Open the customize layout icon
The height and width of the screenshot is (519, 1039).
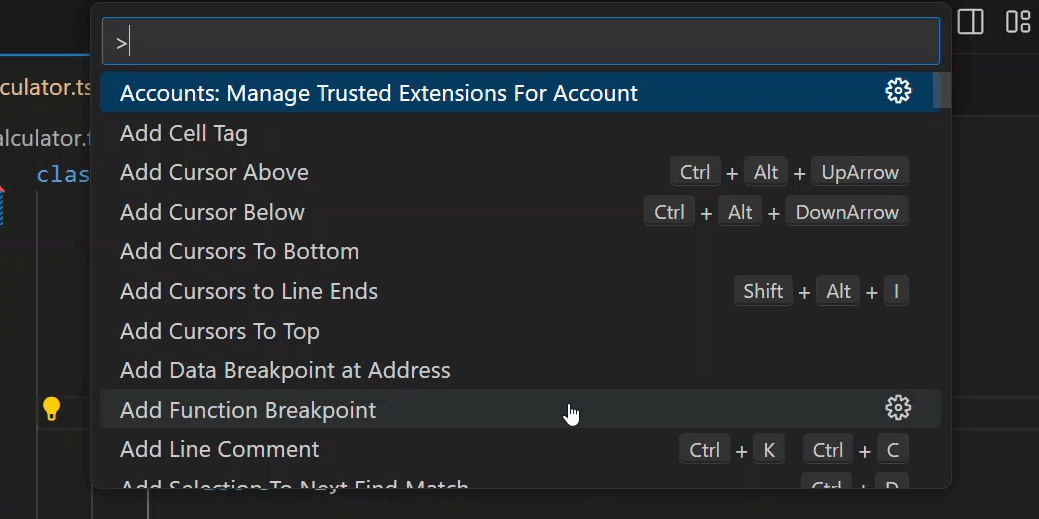pos(1018,22)
